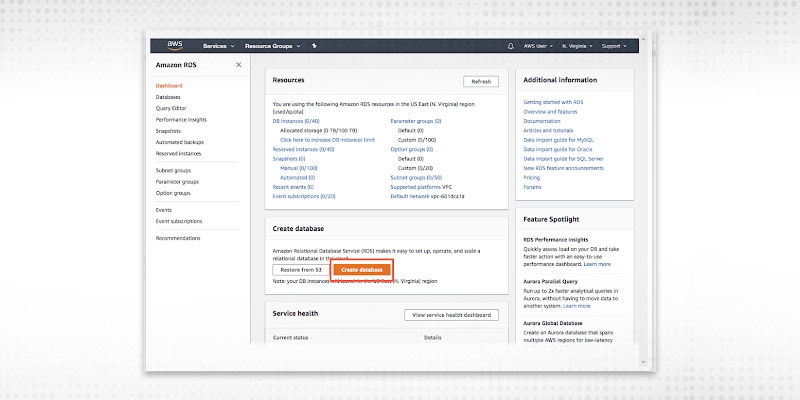Open Subnet groups in the sidebar

coord(173,170)
